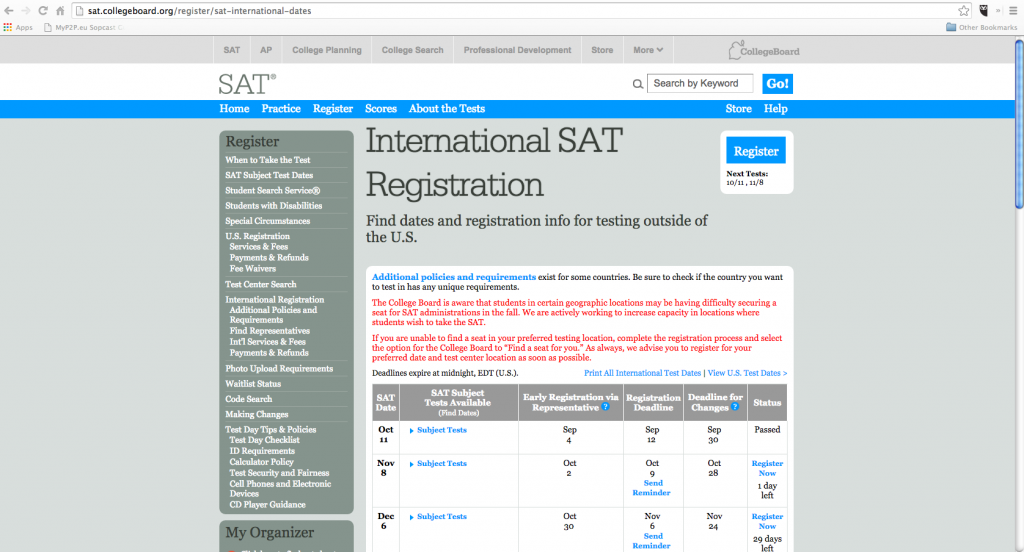Click the blue Register button box
1024x552 pixels.
pyautogui.click(x=756, y=151)
